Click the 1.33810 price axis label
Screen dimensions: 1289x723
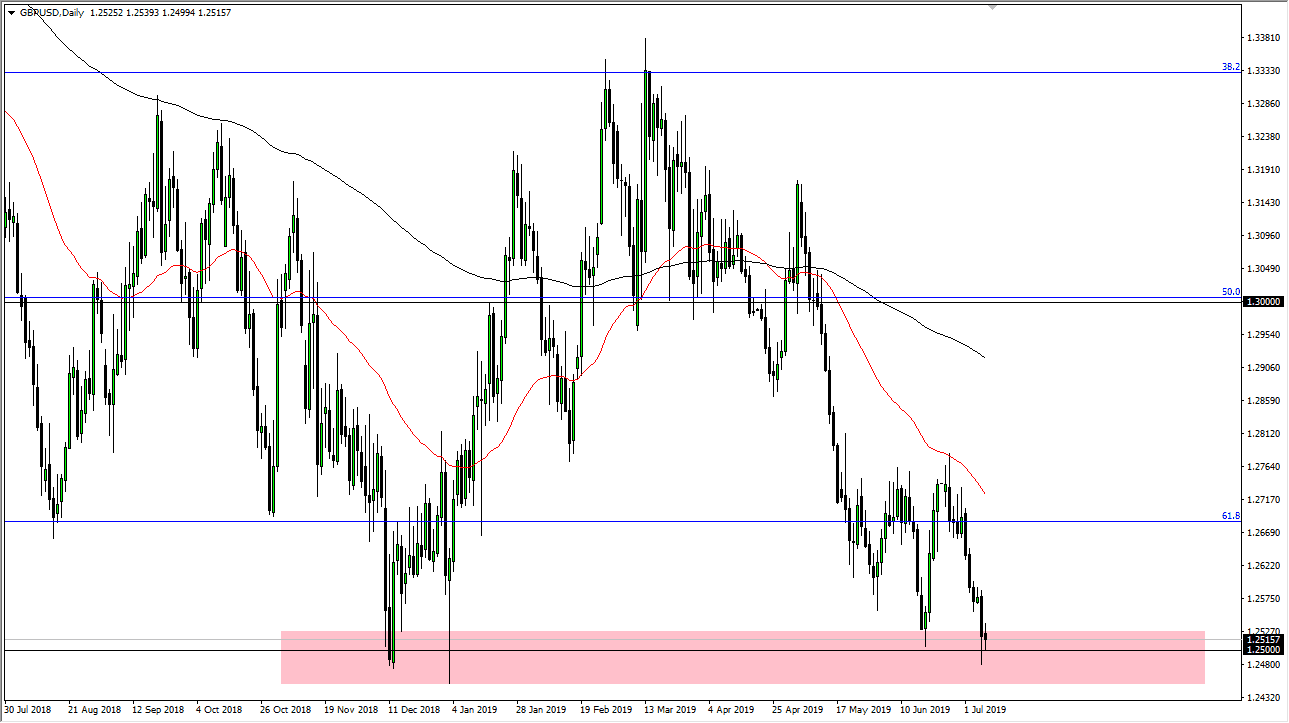point(1265,38)
